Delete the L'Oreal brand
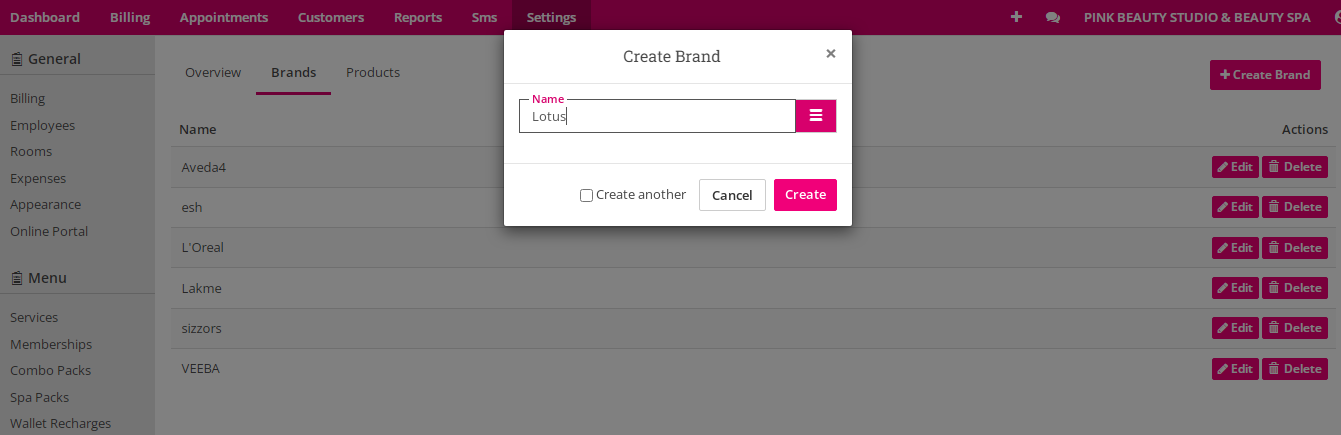 [x=1295, y=248]
